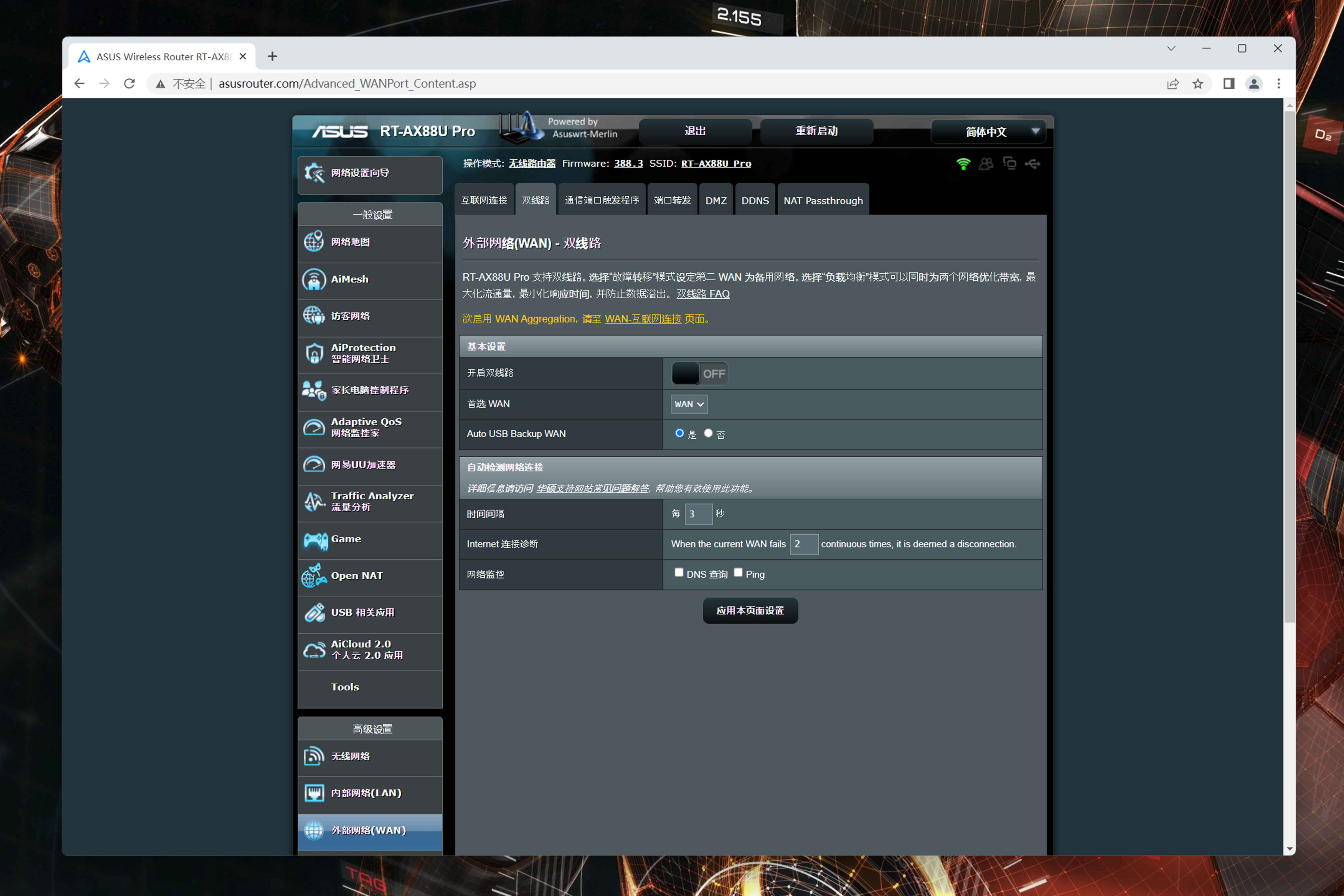Click the USB status icon in header
Image resolution: width=1344 pixels, height=896 pixels.
pyautogui.click(x=1032, y=164)
